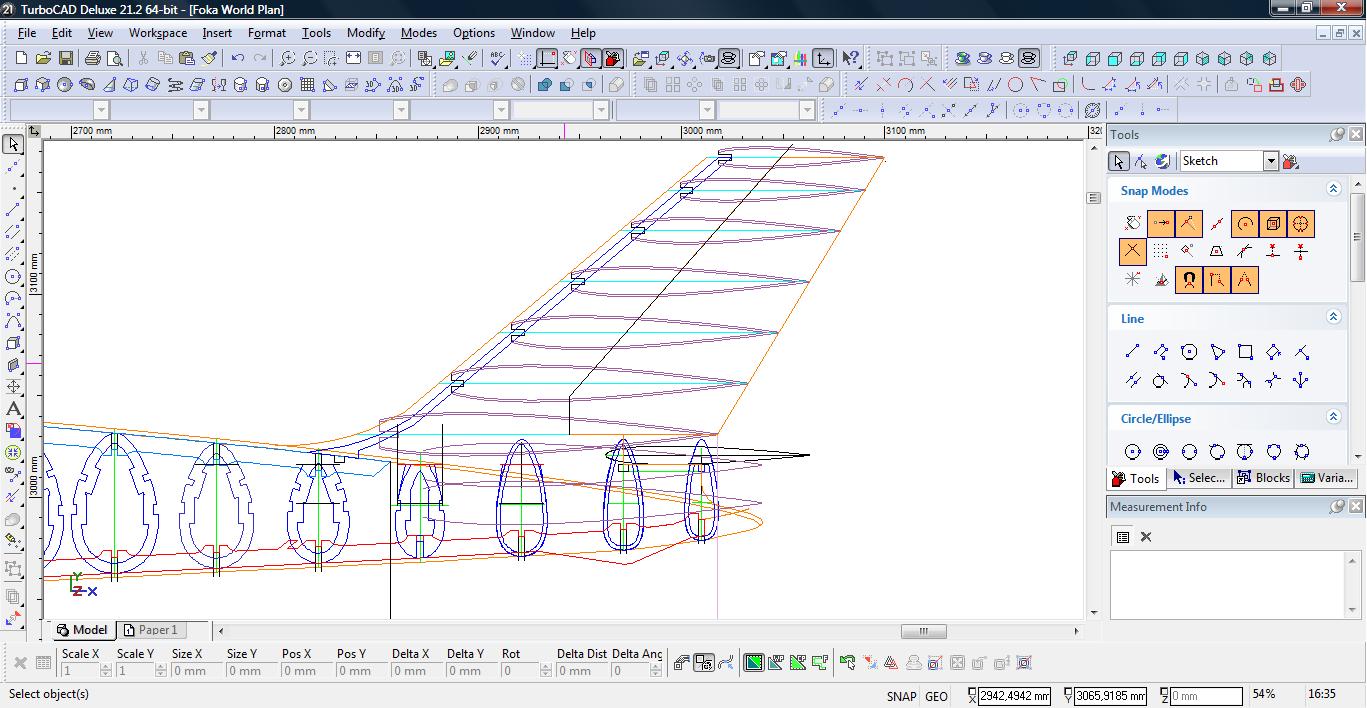This screenshot has height=708, width=1367.
Task: Click the X coordinate input field
Action: point(1014,696)
